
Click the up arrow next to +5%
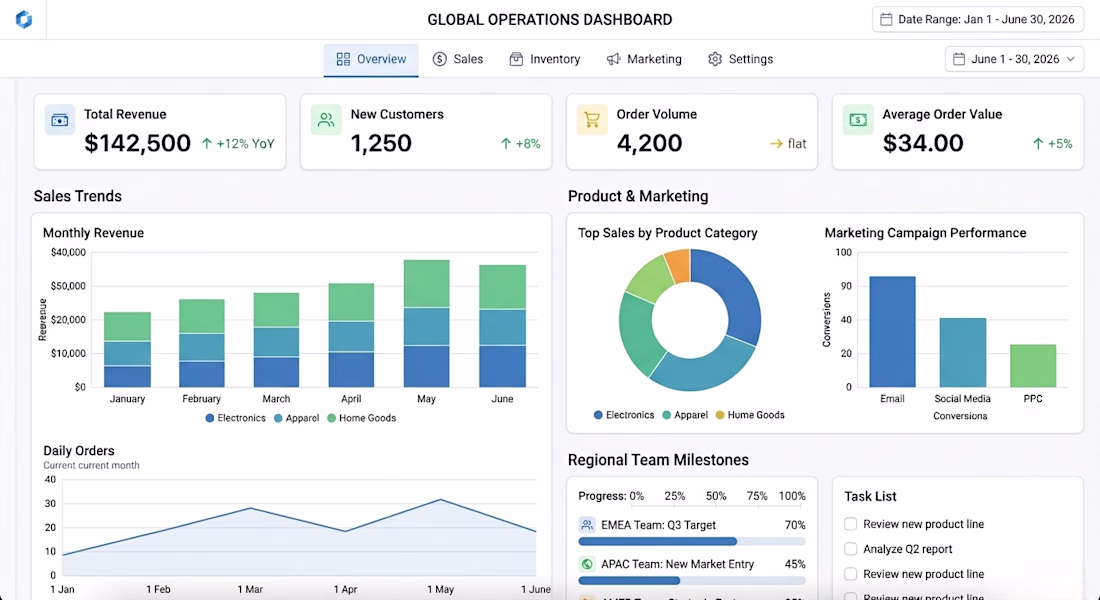(x=1038, y=144)
